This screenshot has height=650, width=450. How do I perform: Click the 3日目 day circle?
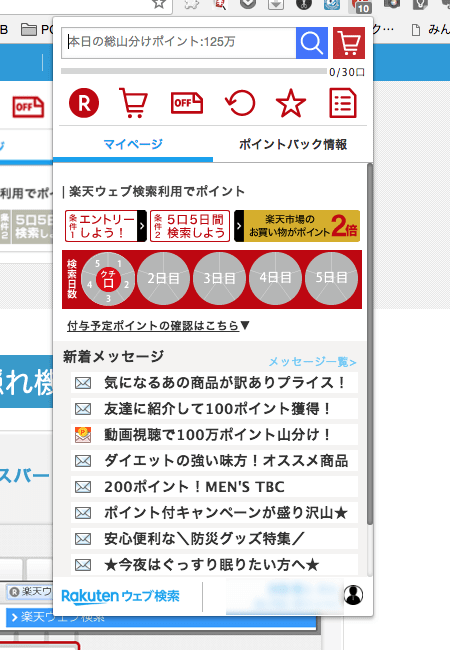[219, 279]
